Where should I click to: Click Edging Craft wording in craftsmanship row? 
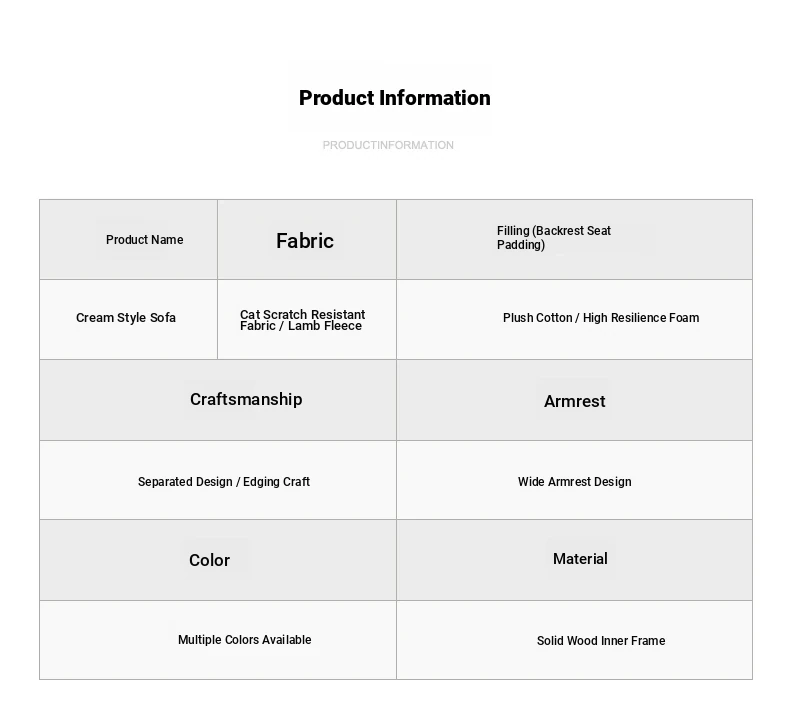276,482
